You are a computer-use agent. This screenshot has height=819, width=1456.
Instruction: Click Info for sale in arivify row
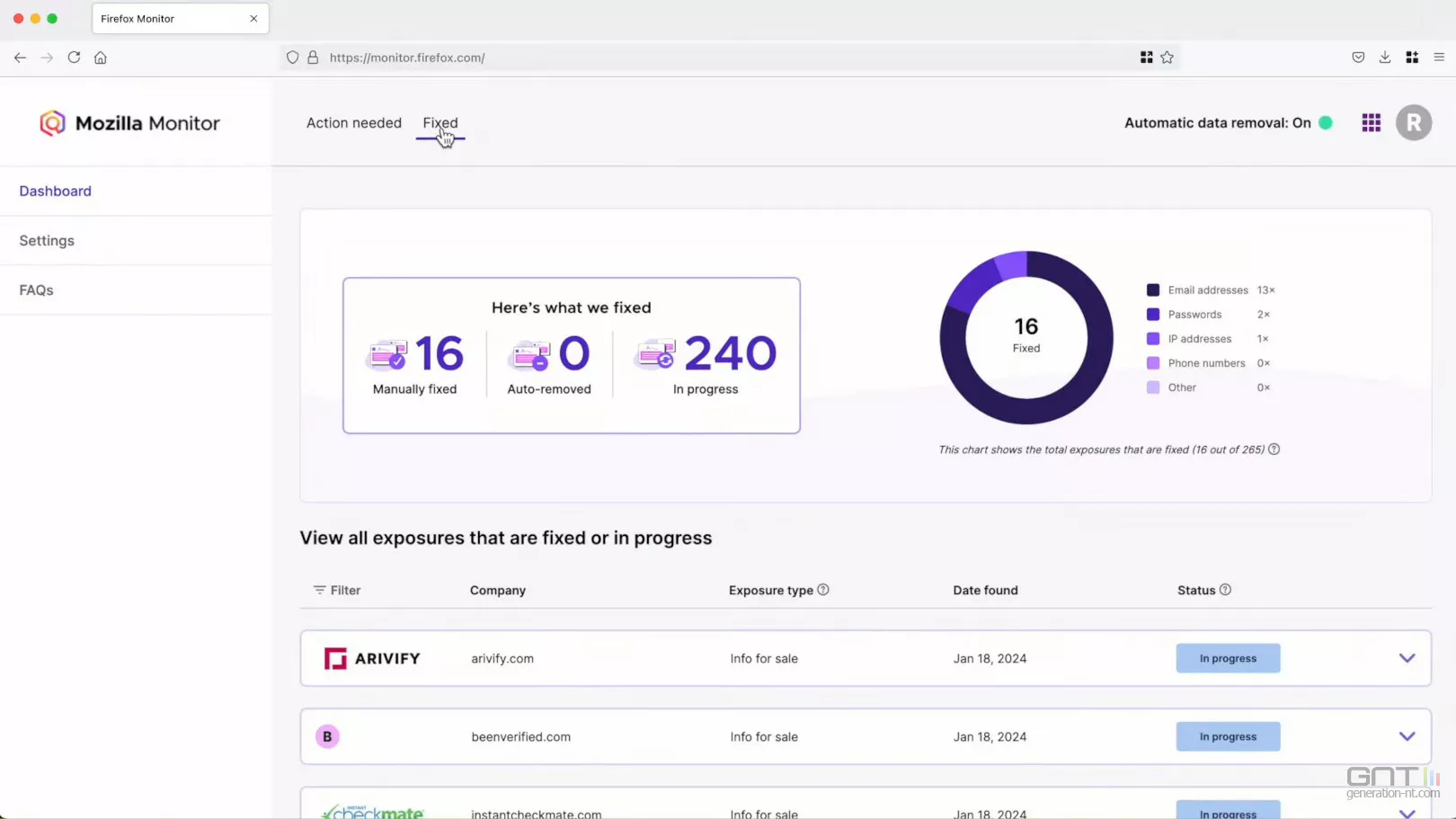click(x=764, y=659)
